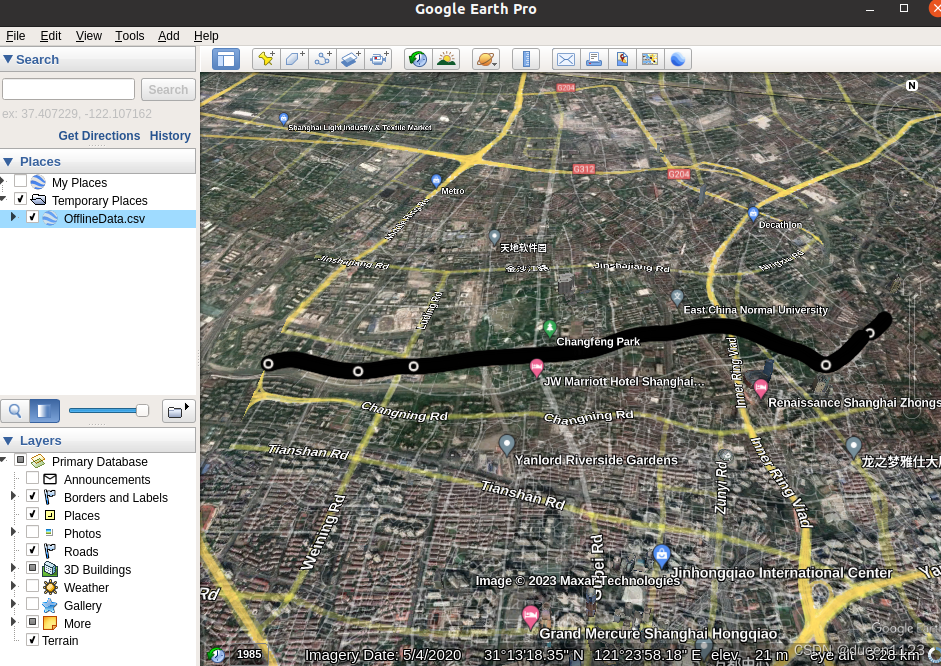This screenshot has width=941, height=666.
Task: Select the Renaissance Shanghai hotel marker
Action: (x=760, y=388)
